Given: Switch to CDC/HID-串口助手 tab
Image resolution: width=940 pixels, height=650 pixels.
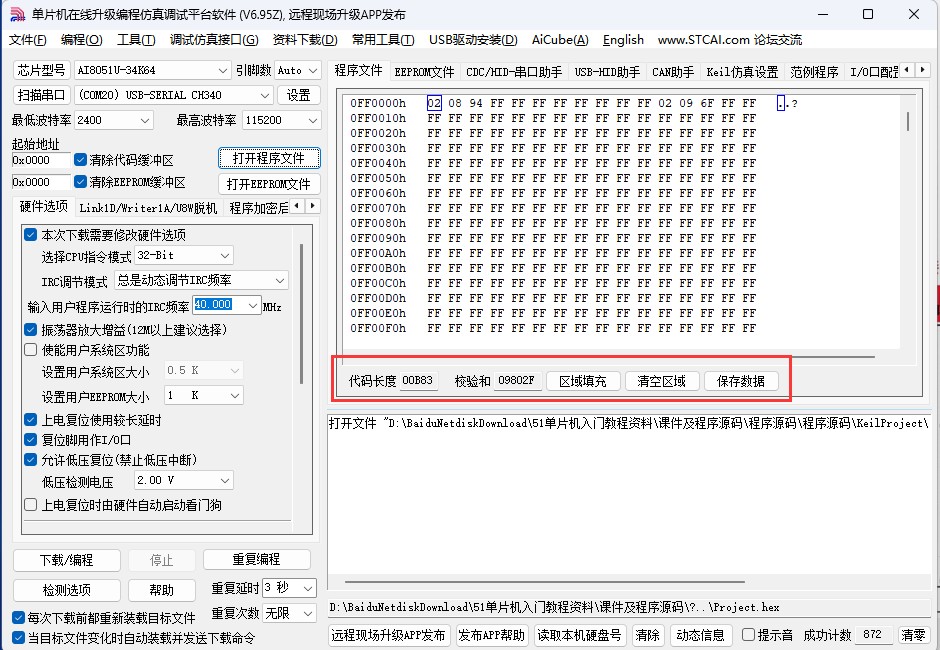Looking at the screenshot, I should click(x=514, y=72).
